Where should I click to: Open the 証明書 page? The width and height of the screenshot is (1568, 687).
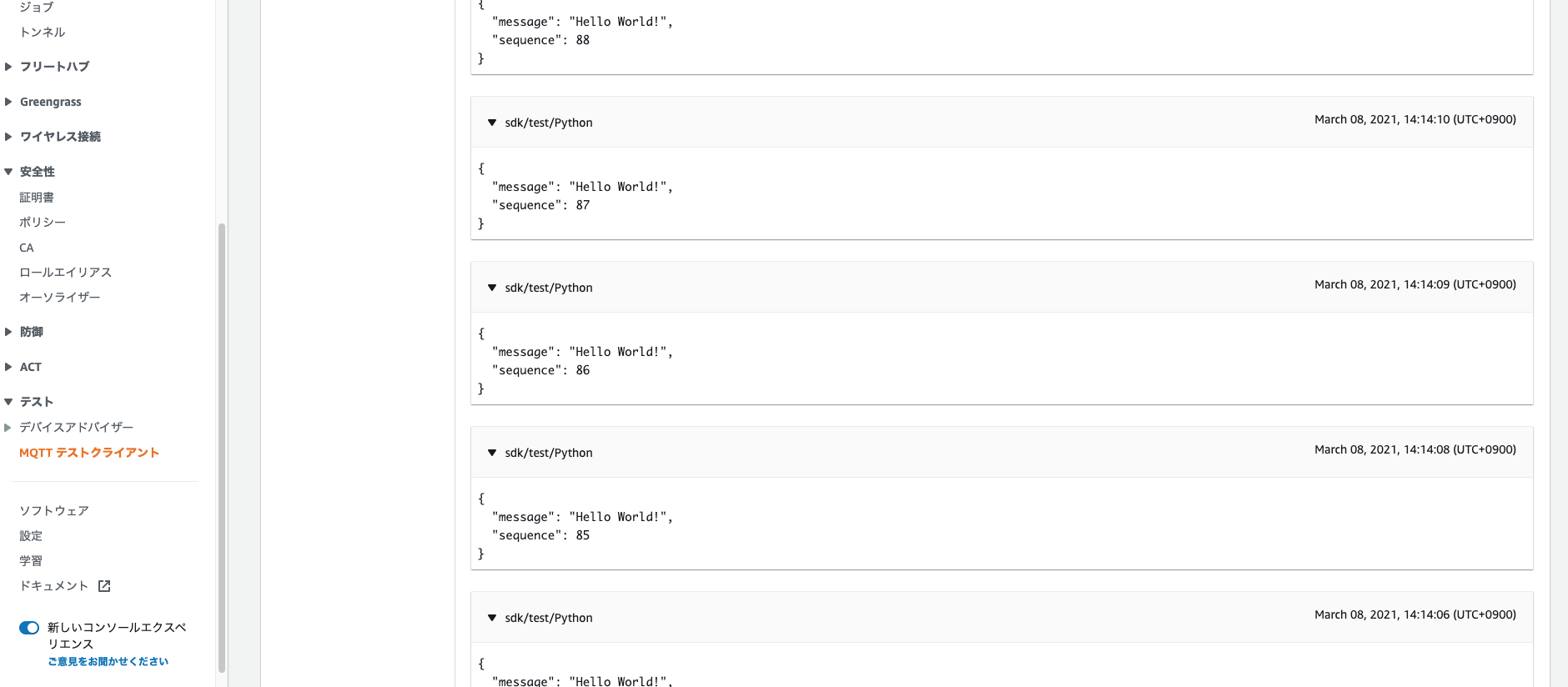click(37, 198)
